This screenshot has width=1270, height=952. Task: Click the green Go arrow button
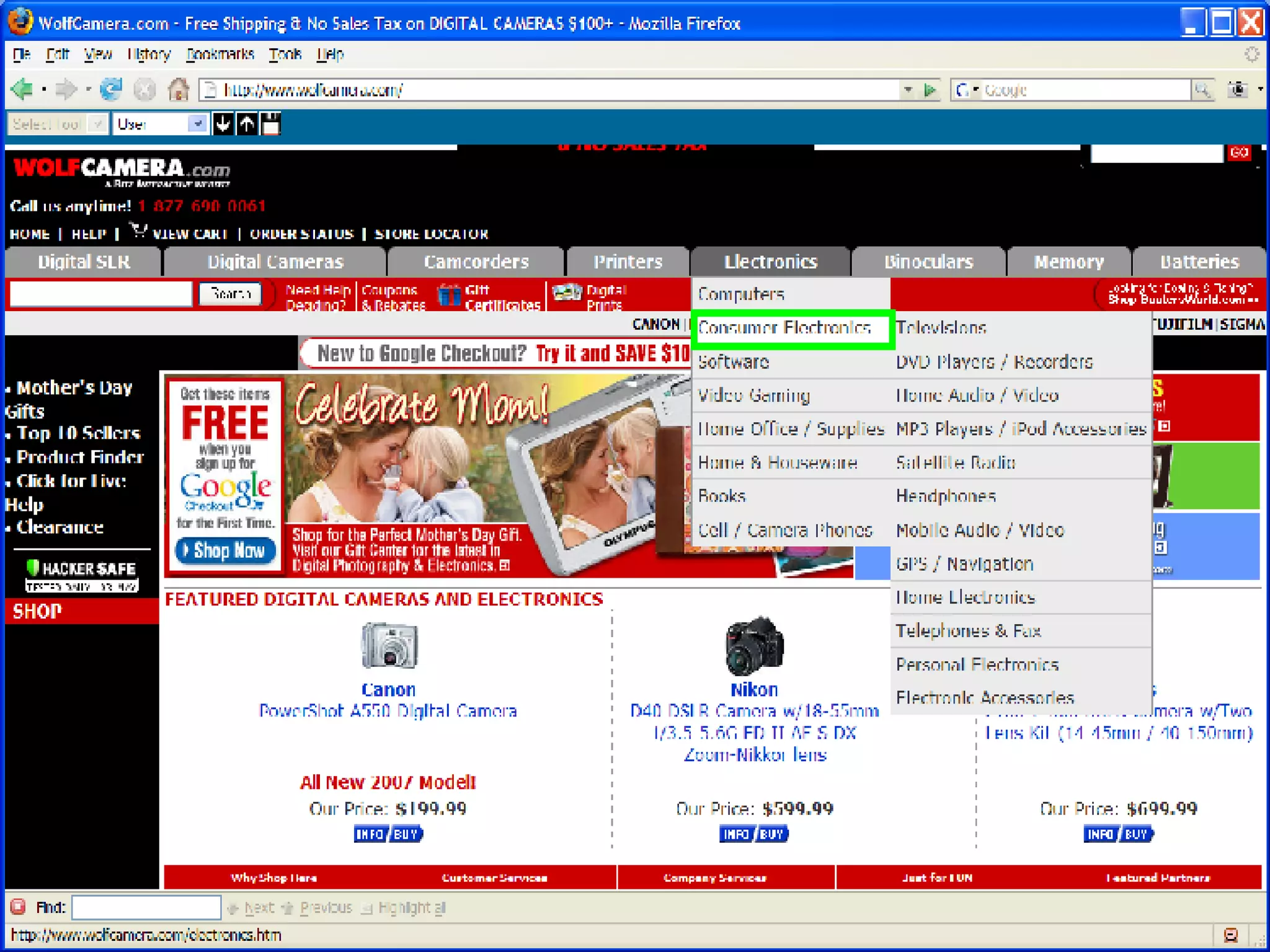pos(930,90)
